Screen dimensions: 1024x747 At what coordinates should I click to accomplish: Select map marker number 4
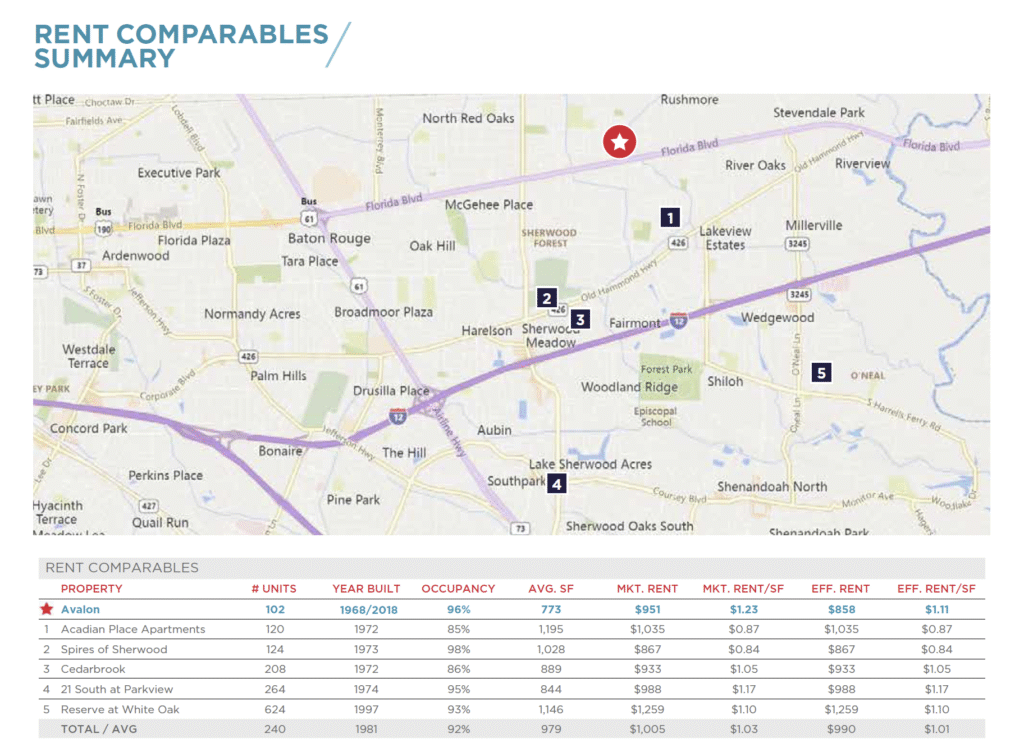[x=556, y=484]
